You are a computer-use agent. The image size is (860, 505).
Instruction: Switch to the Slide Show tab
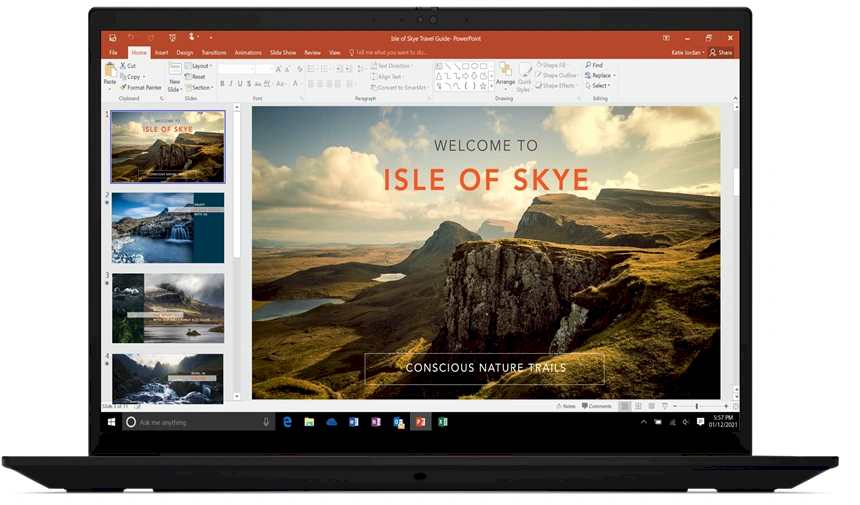[x=282, y=53]
